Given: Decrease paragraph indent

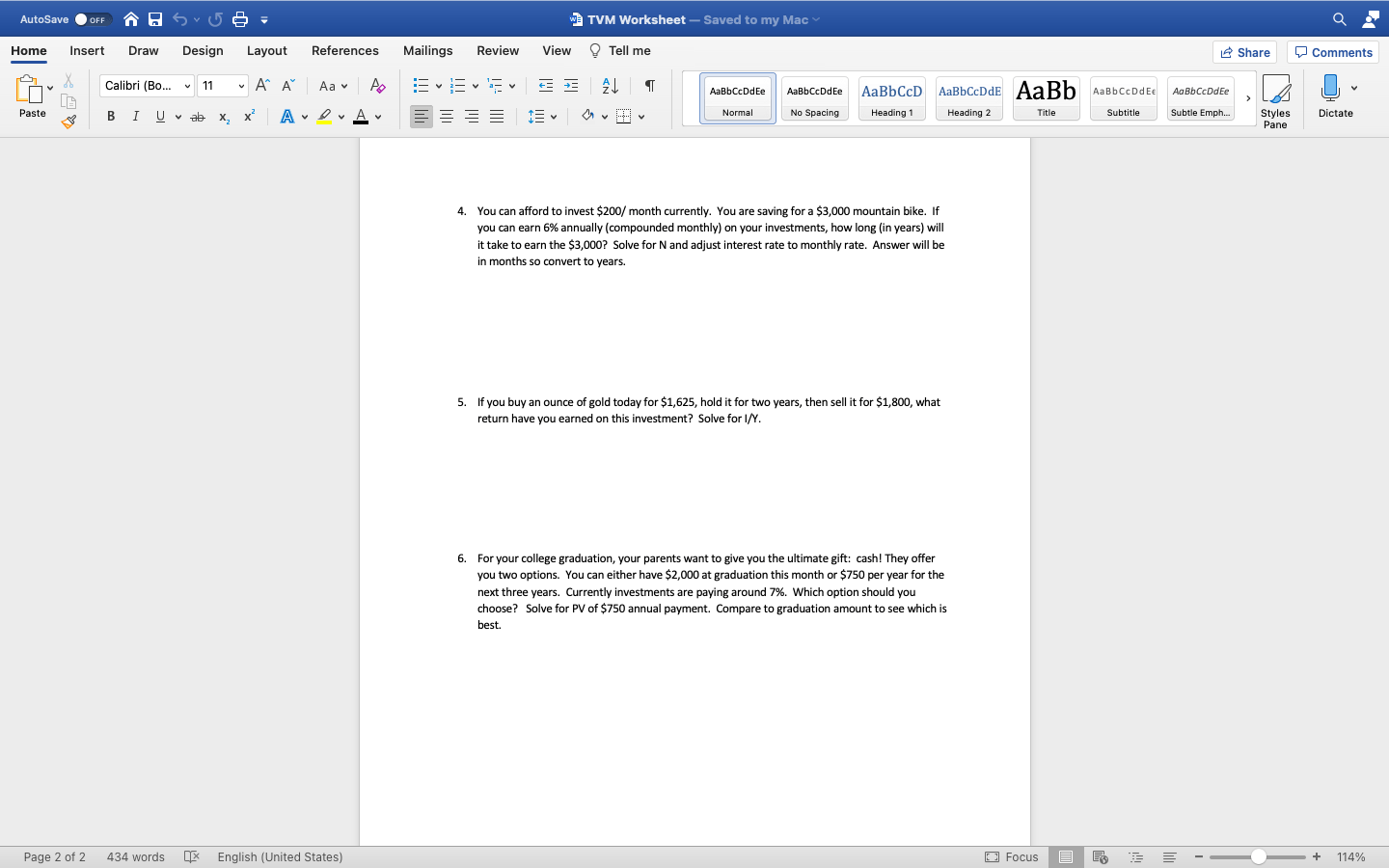Looking at the screenshot, I should click(546, 86).
